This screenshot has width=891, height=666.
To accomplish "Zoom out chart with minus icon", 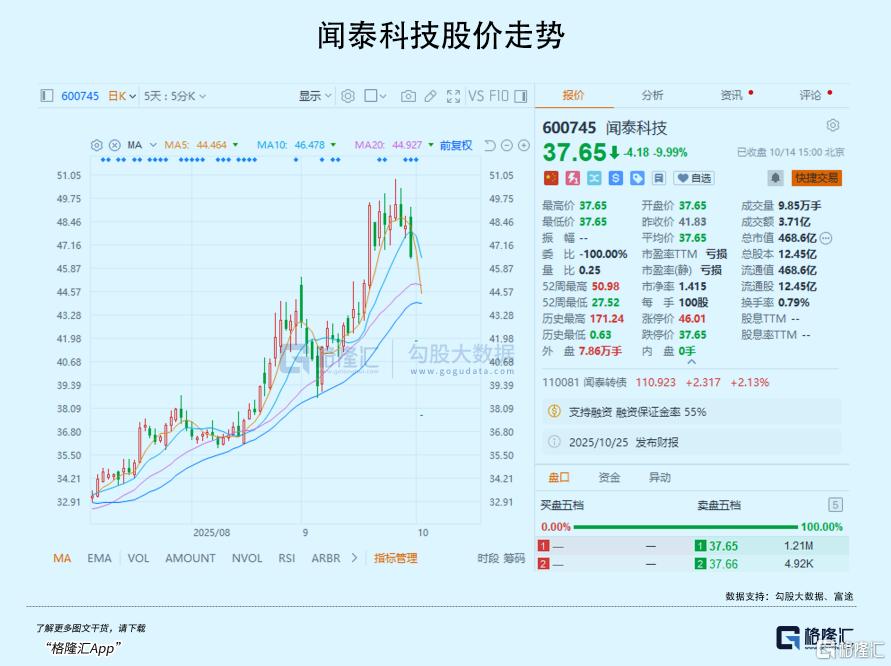I will click(507, 145).
